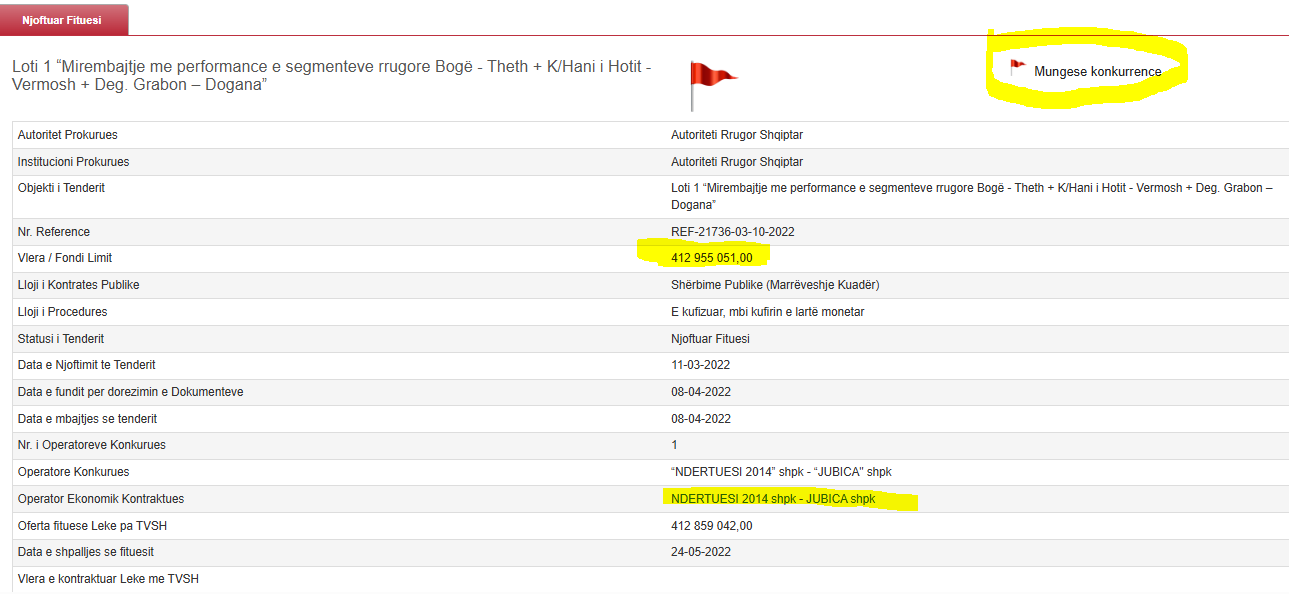Open the Njoftuar Fituesi tab
This screenshot has width=1289, height=594.
pos(64,20)
